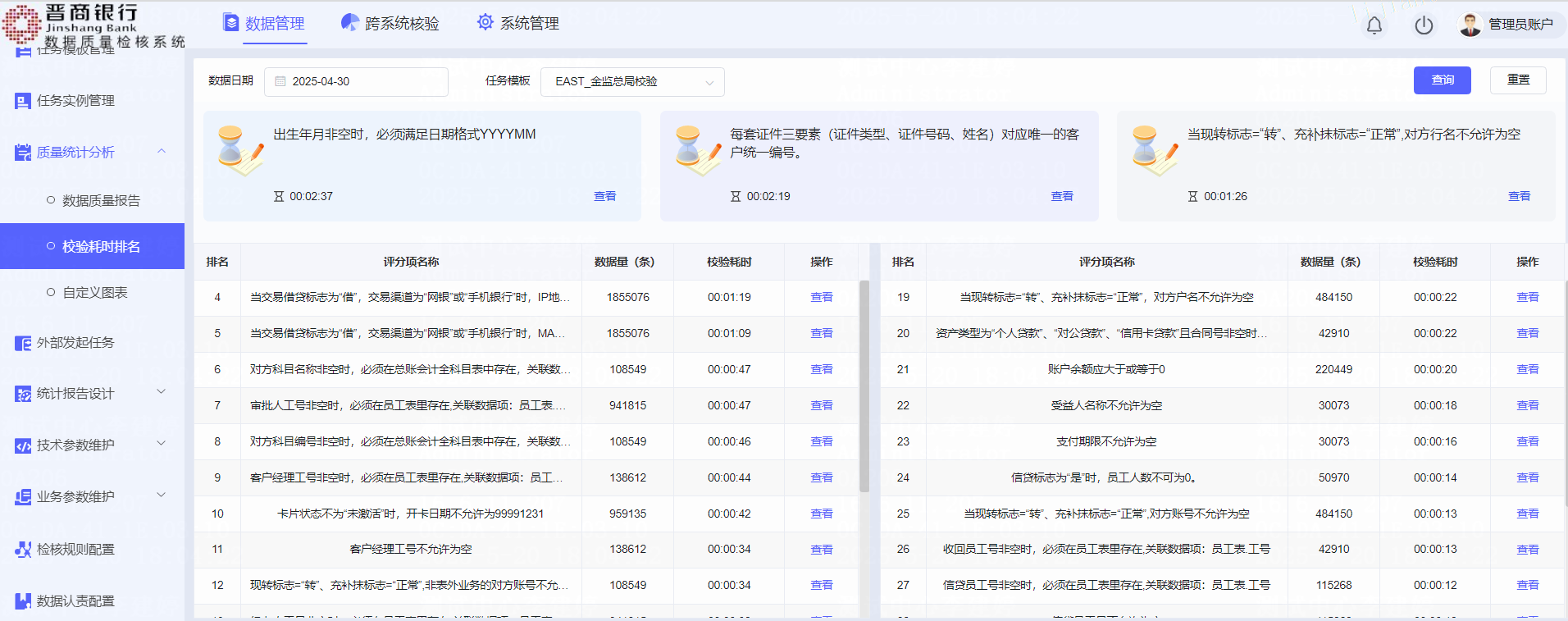Click 查看 for rank 27 row
1568x621 pixels.
coord(1528,585)
